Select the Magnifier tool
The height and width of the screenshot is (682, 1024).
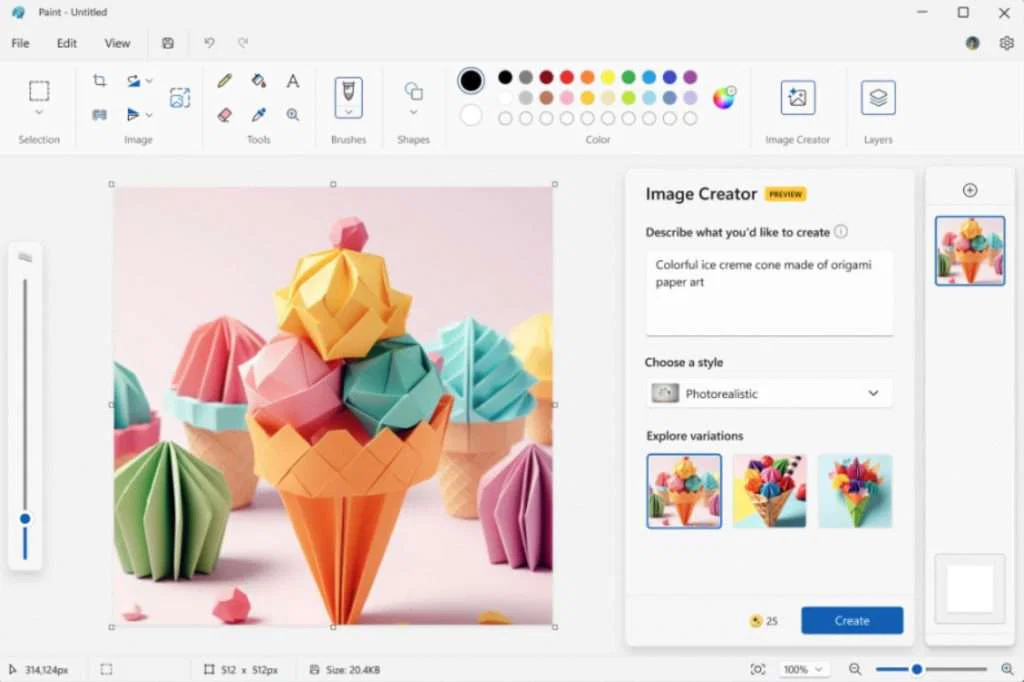pyautogui.click(x=292, y=113)
